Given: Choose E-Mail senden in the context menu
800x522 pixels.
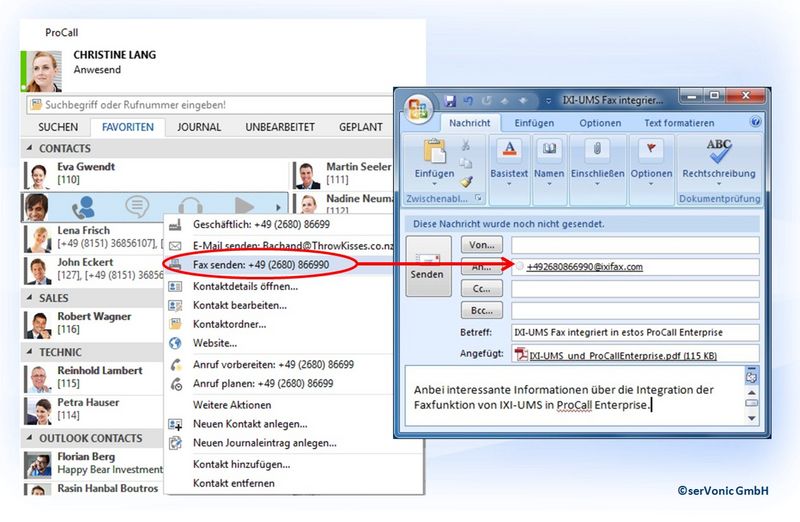Looking at the screenshot, I should (x=293, y=245).
